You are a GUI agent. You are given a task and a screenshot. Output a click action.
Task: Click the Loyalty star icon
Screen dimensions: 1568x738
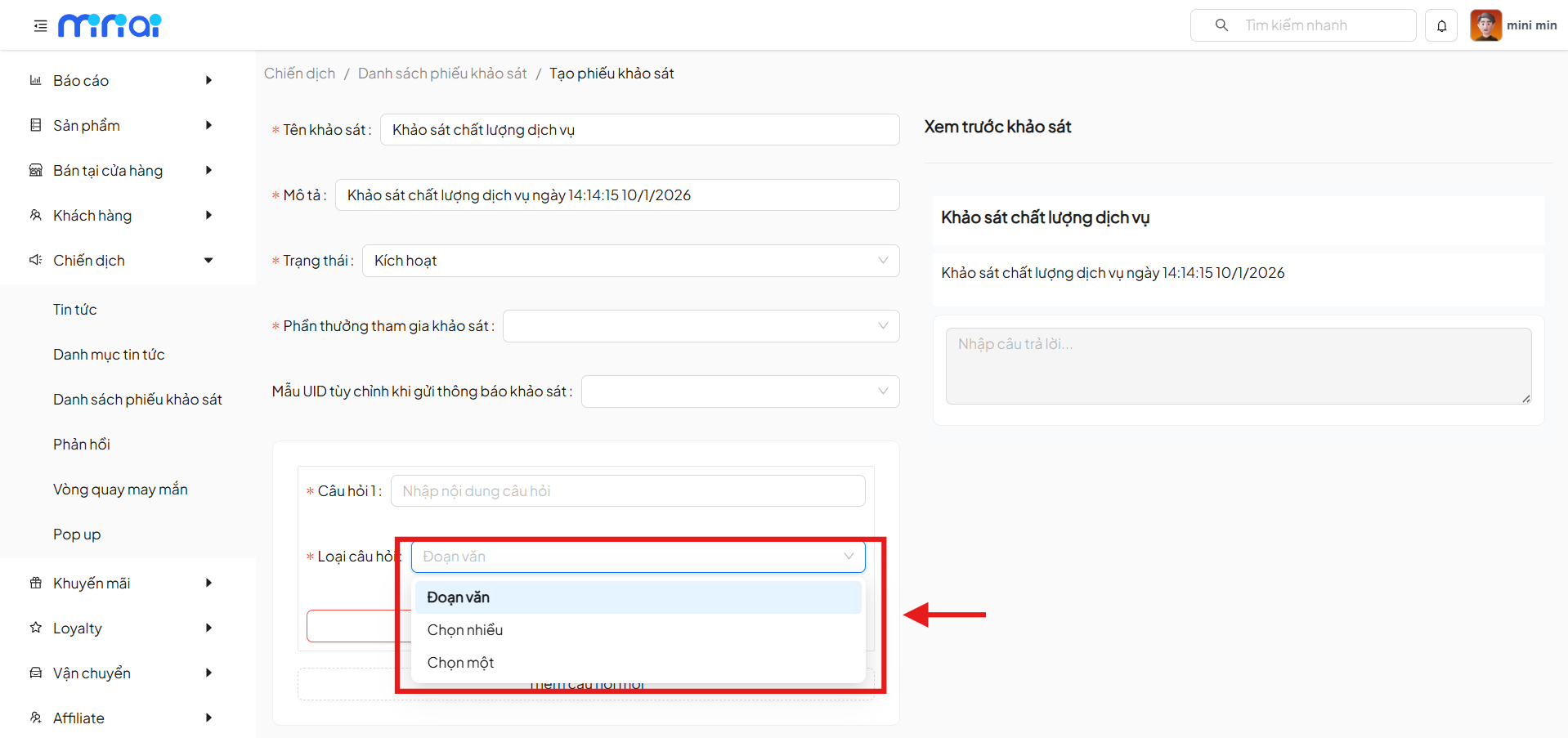(35, 628)
